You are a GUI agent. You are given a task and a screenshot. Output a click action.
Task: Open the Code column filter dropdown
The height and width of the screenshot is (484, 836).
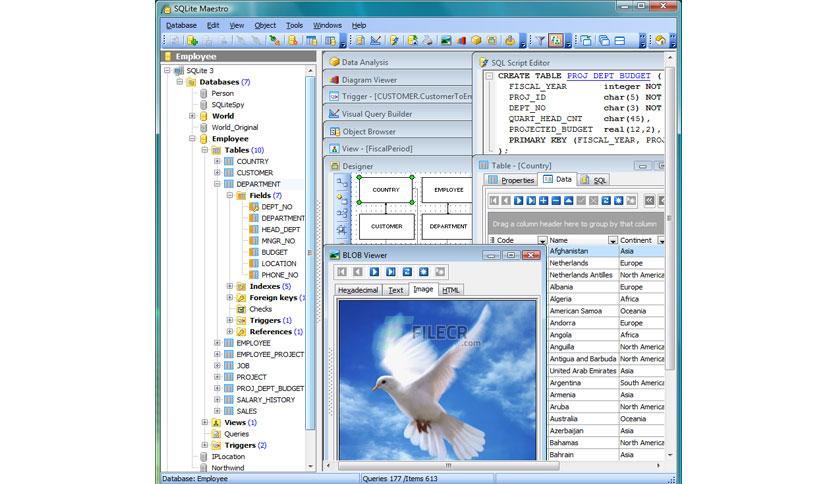point(542,240)
